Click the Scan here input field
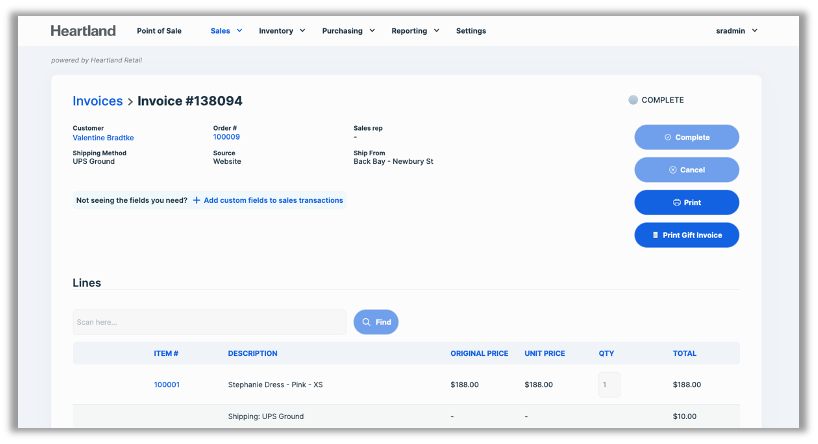The width and height of the screenshot is (818, 444). pyautogui.click(x=209, y=322)
